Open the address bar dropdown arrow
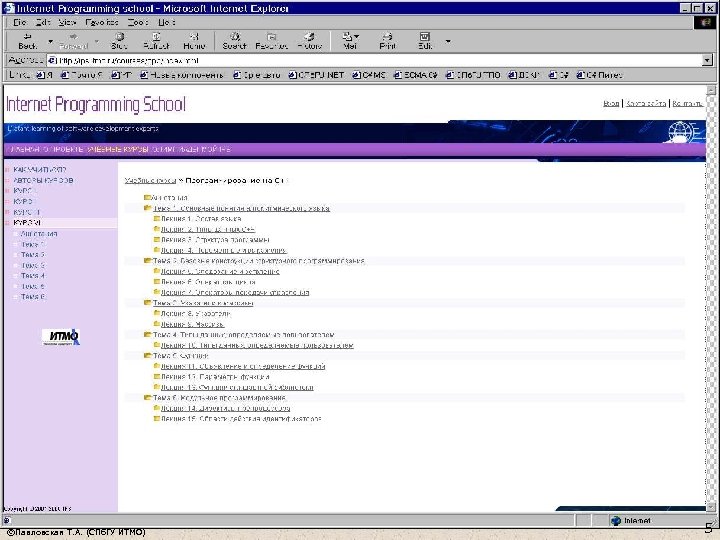 click(x=707, y=60)
